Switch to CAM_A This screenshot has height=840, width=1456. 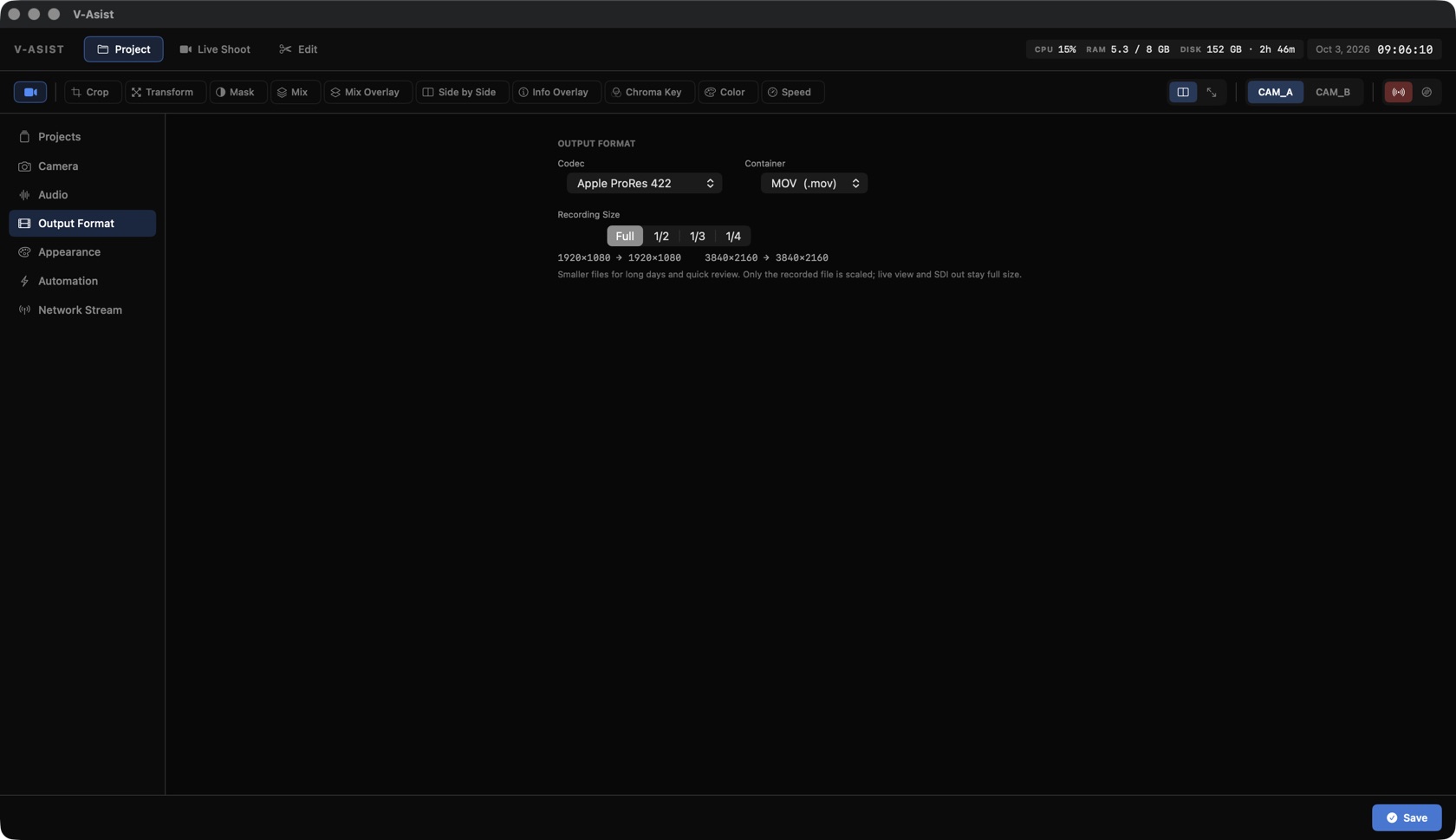(x=1275, y=92)
